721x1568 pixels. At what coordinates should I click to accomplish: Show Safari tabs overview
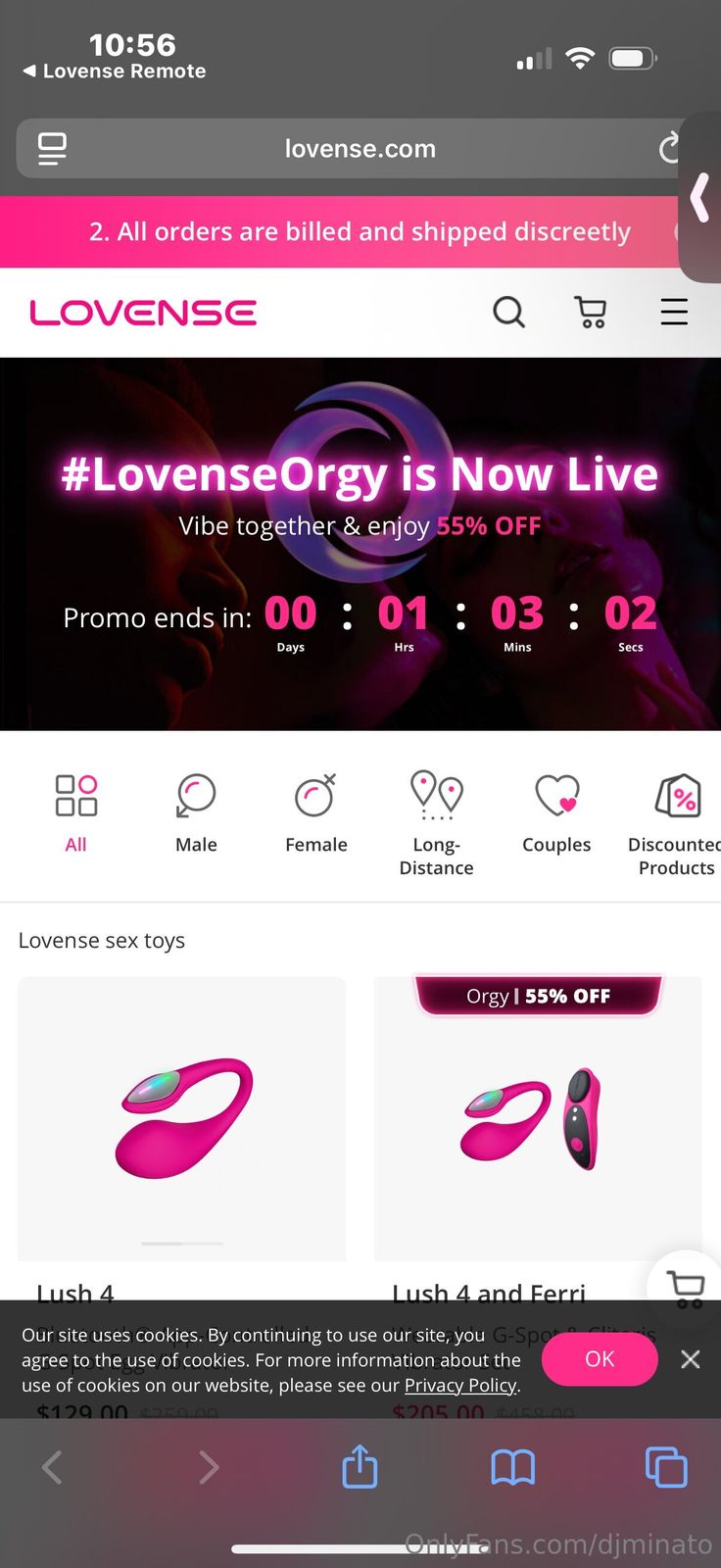[666, 1467]
